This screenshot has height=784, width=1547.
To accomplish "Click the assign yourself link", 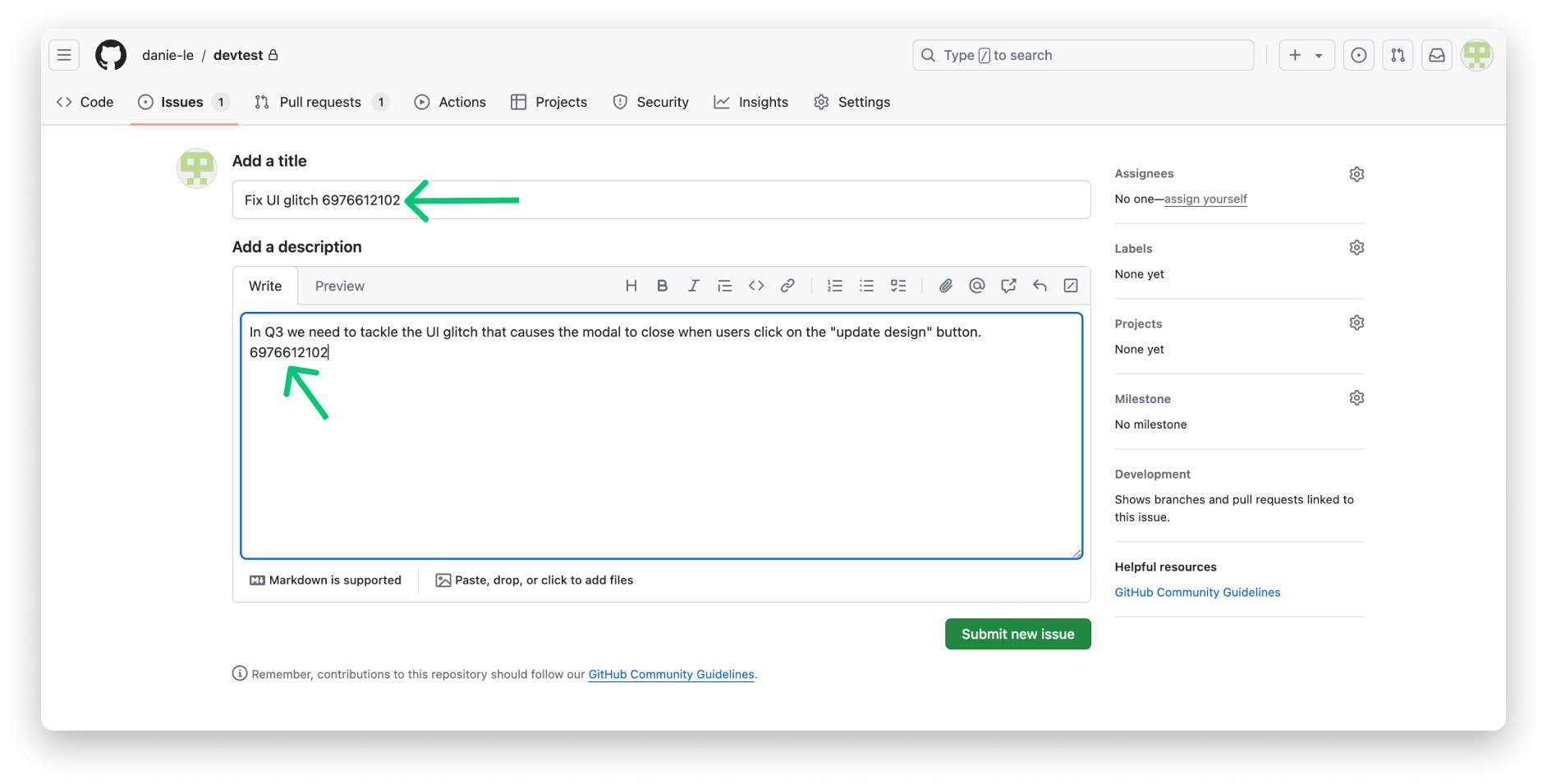I will pyautogui.click(x=1205, y=199).
